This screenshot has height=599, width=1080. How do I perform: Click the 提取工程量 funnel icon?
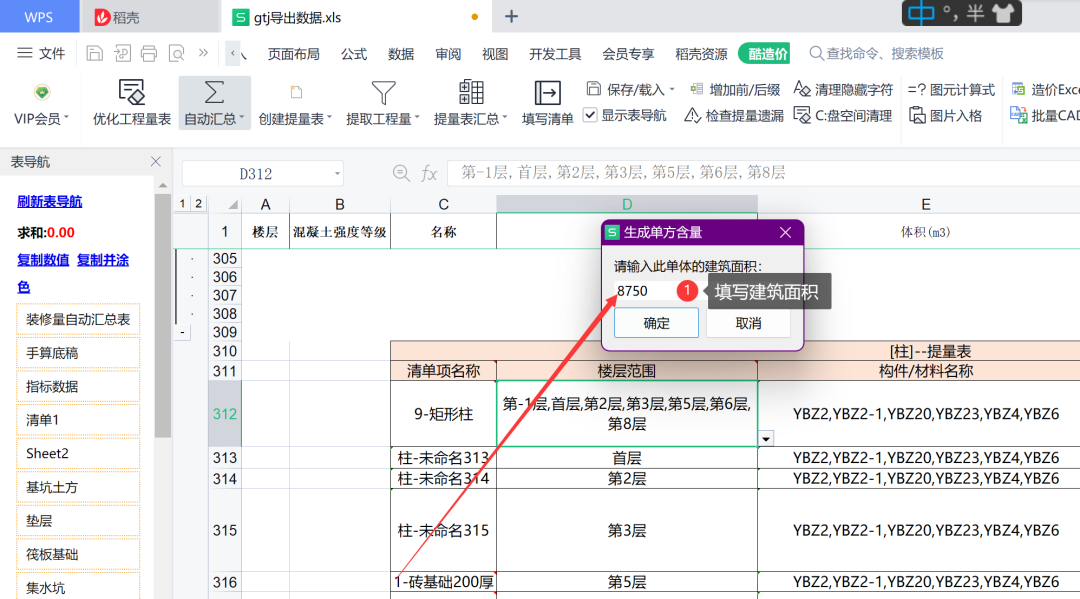[383, 94]
